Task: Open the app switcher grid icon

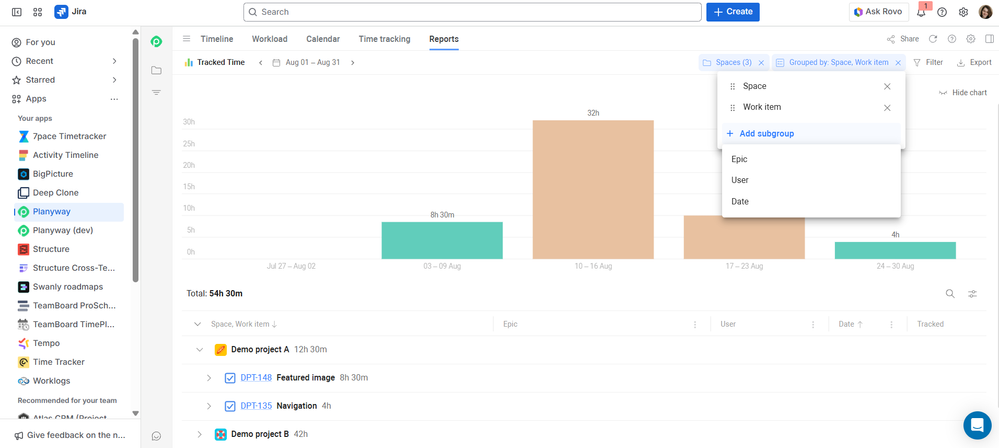Action: pos(38,11)
